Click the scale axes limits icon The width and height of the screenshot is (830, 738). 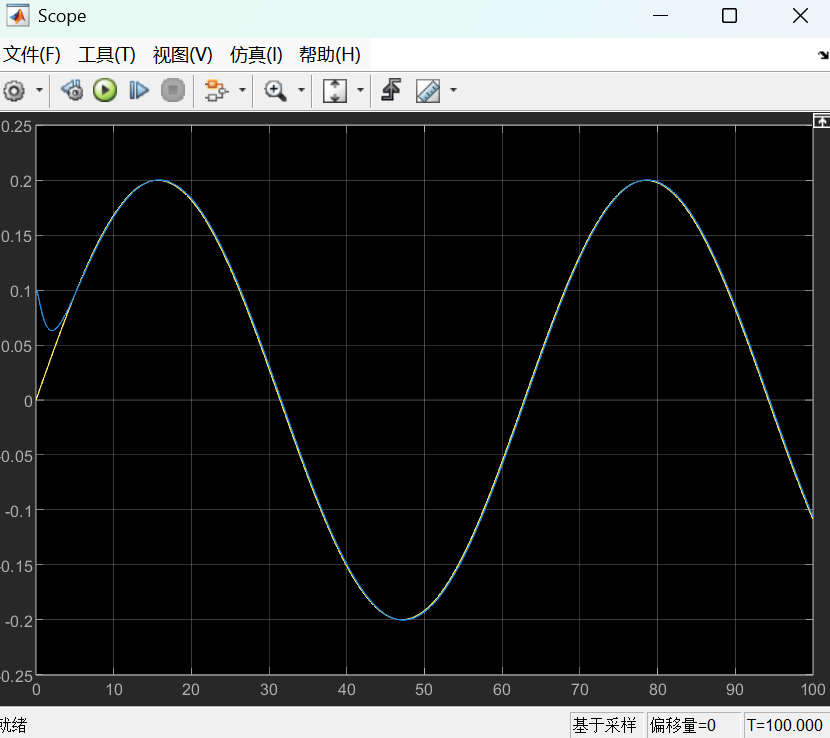[334, 91]
